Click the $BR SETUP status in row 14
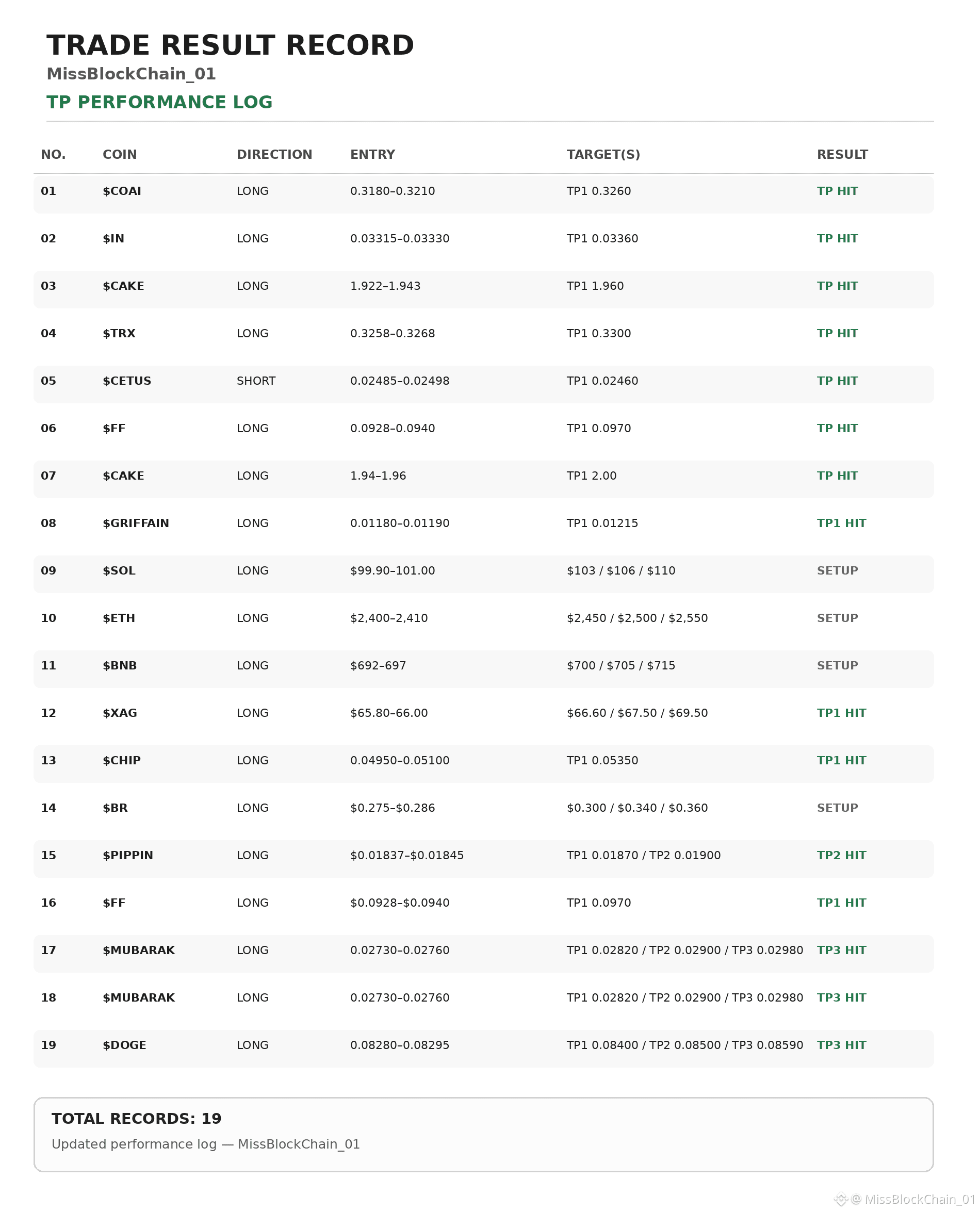This screenshot has height=1212, width=980. click(x=837, y=808)
